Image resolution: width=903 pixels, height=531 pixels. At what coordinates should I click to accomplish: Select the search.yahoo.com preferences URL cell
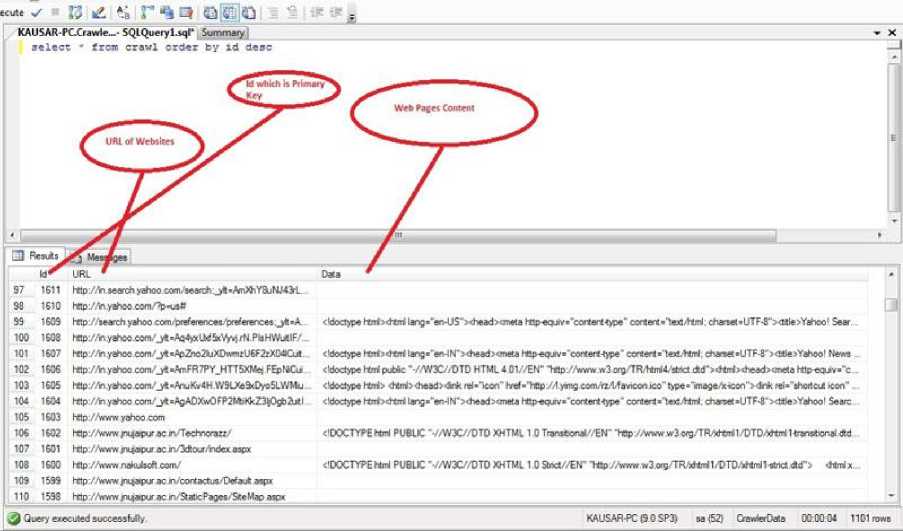(192, 321)
